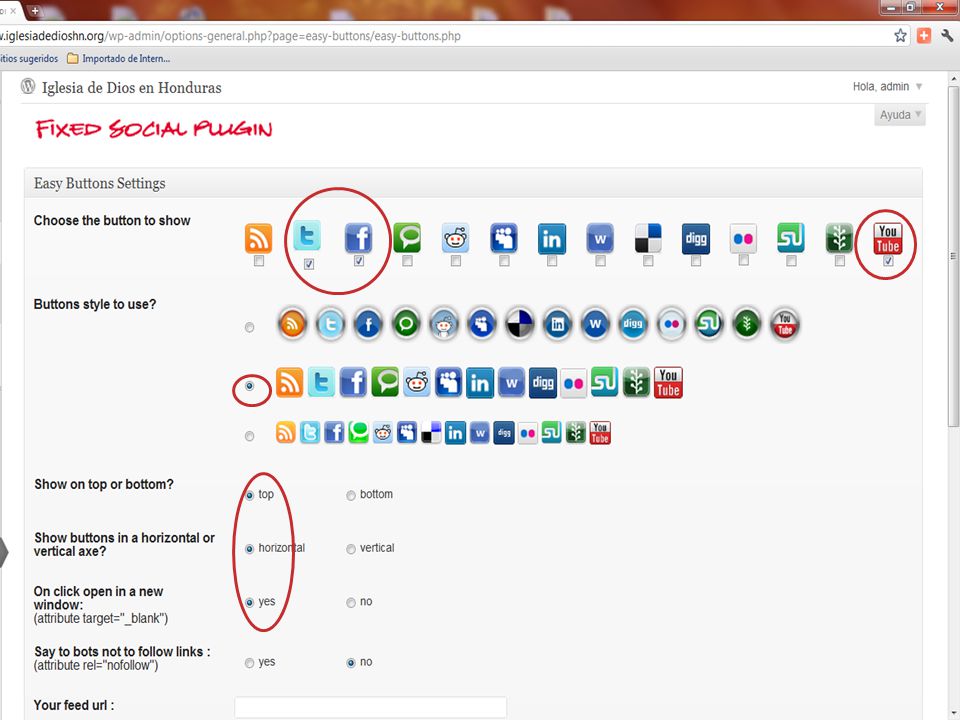Click the round Facebook icon in first style row
Screen dimensions: 960x720
(x=368, y=324)
